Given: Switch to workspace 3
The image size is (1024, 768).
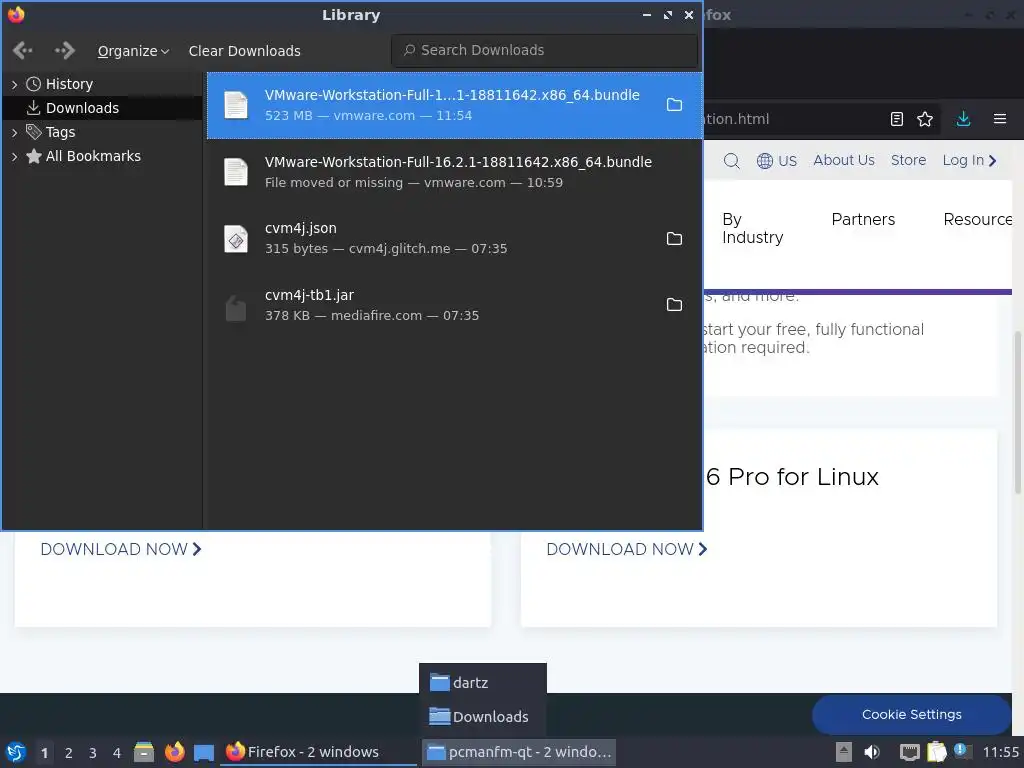Looking at the screenshot, I should tap(93, 753).
